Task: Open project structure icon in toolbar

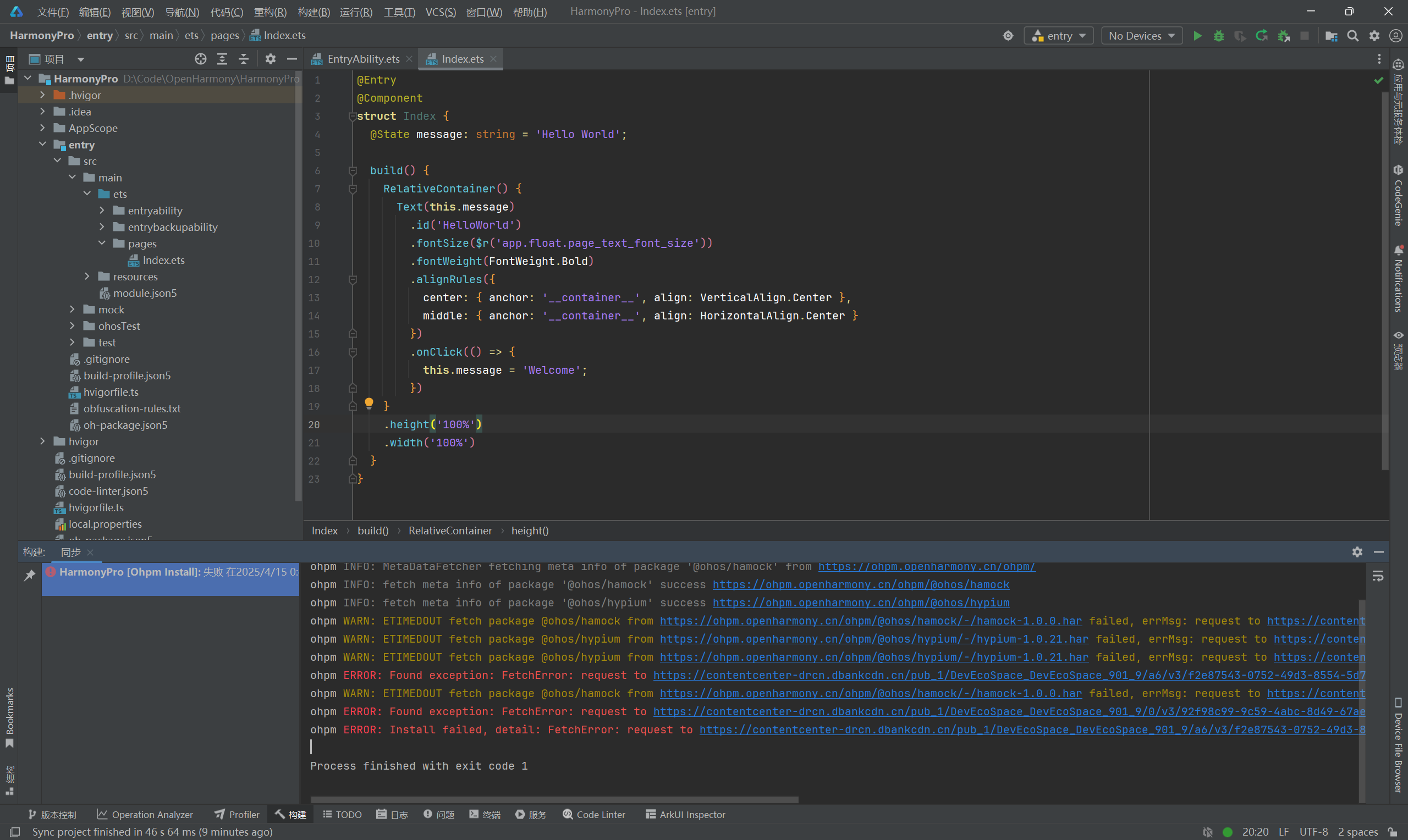Action: pos(1331,36)
